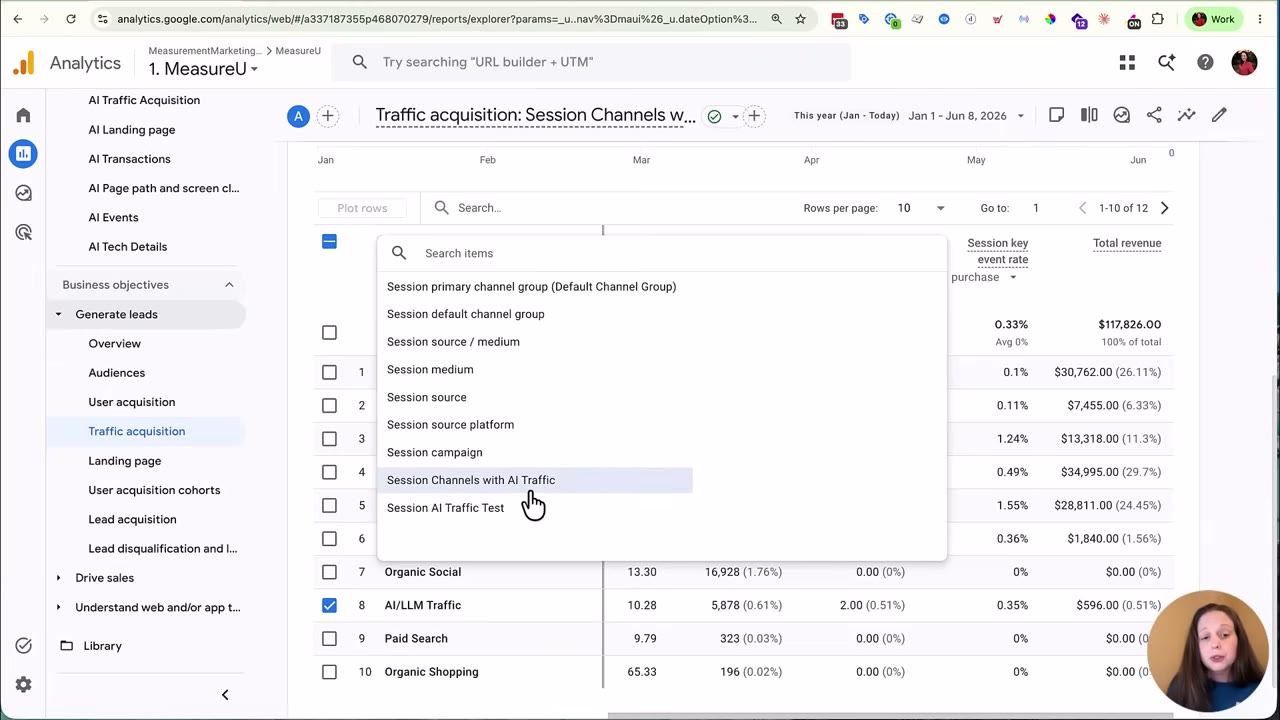Go back in browser history
The image size is (1280, 720).
[18, 19]
